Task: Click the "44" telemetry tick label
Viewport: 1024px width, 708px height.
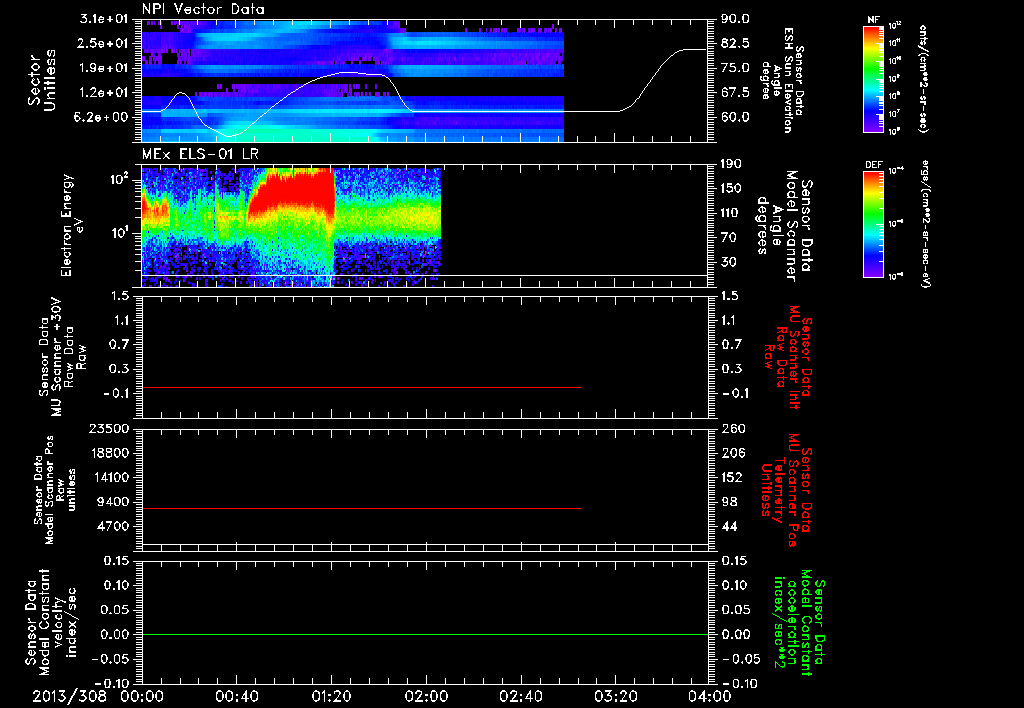Action: point(728,526)
